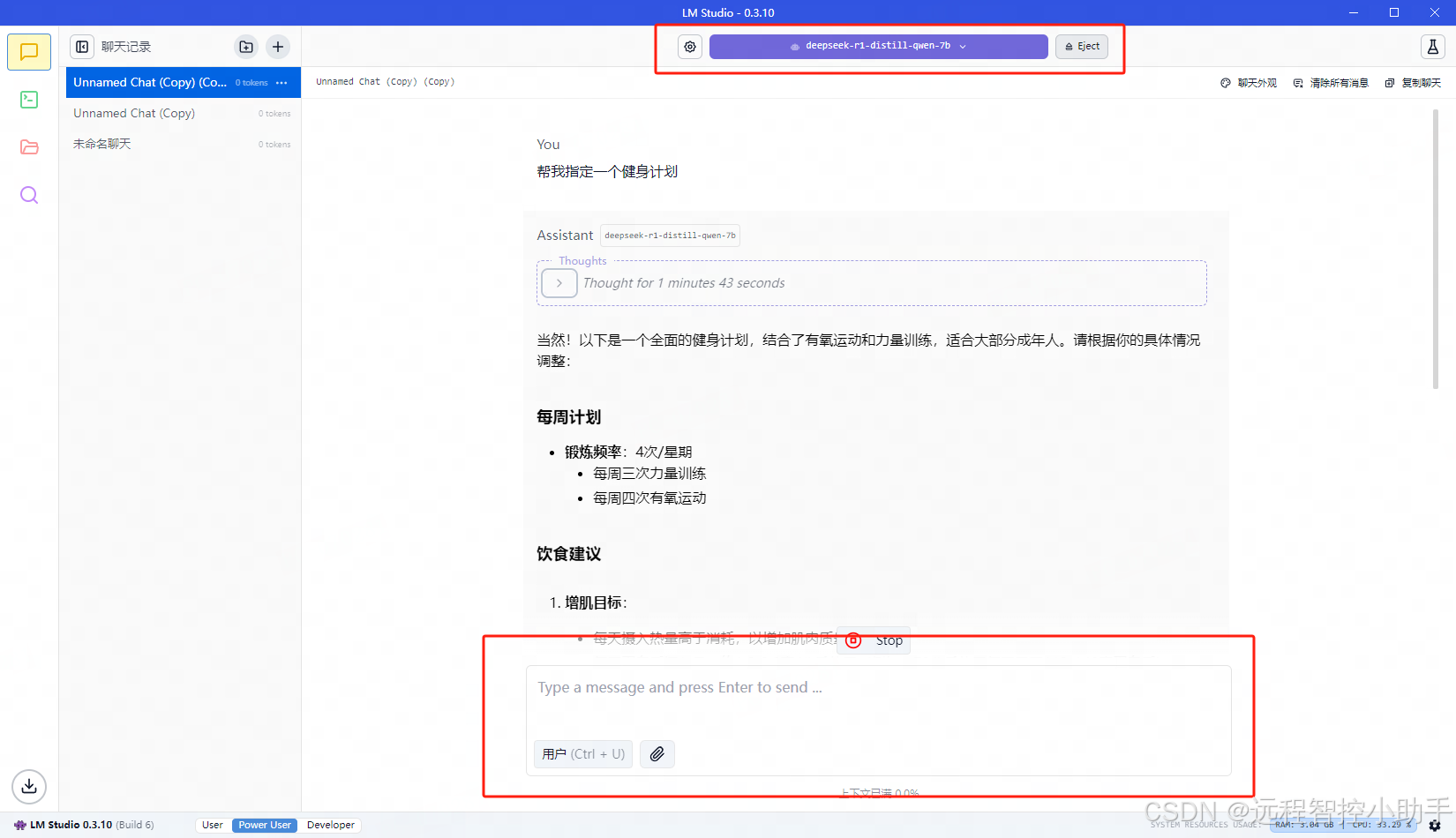The image size is (1456, 838).
Task: Click the 每周计划 heading
Action: 569,417
